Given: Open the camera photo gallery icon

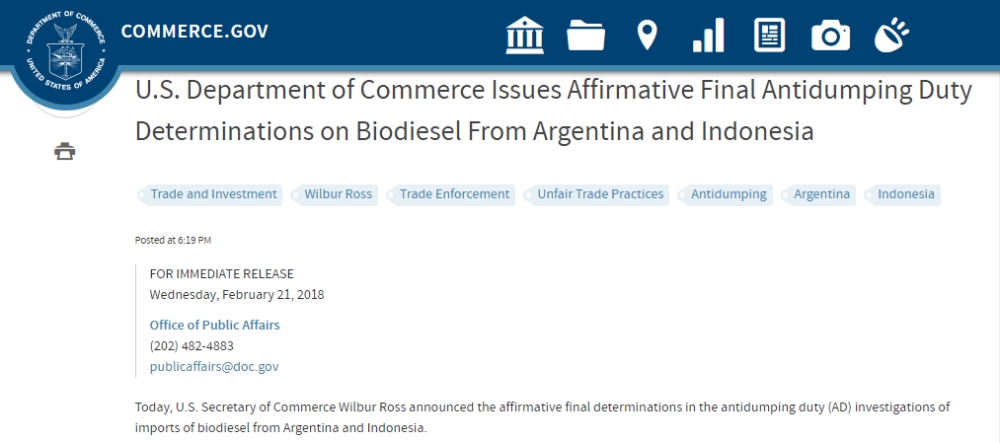Looking at the screenshot, I should click(x=830, y=36).
